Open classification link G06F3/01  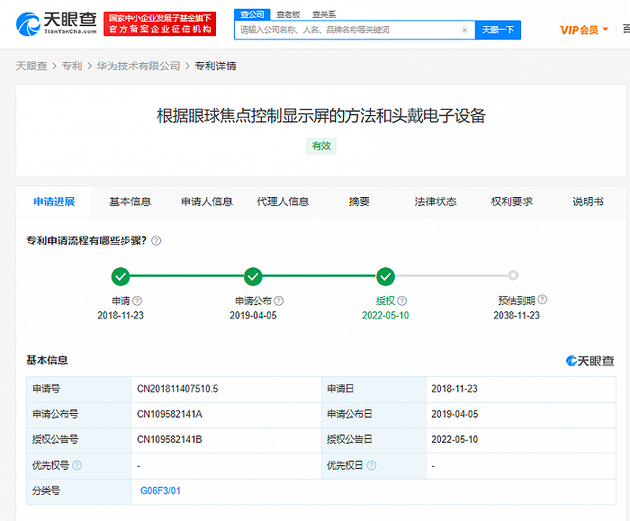(x=160, y=491)
